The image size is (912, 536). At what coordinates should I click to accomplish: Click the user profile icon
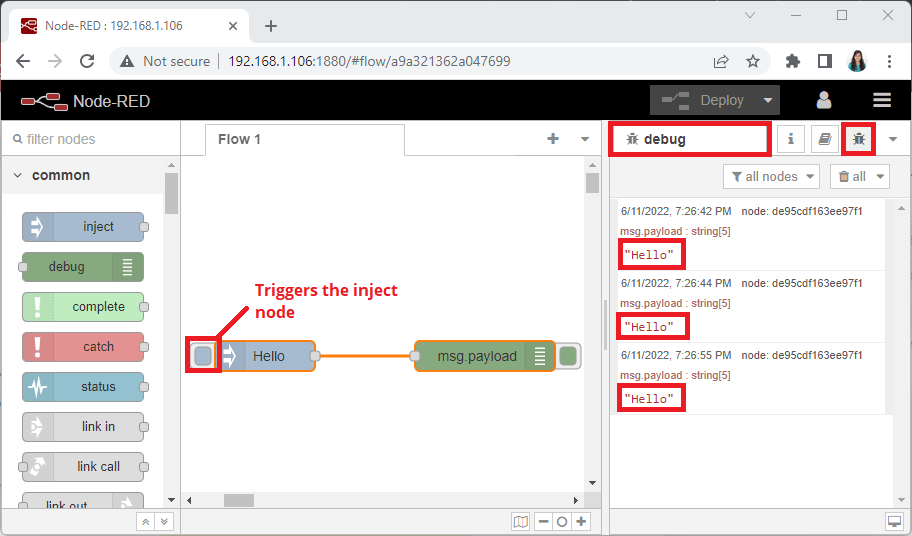824,100
